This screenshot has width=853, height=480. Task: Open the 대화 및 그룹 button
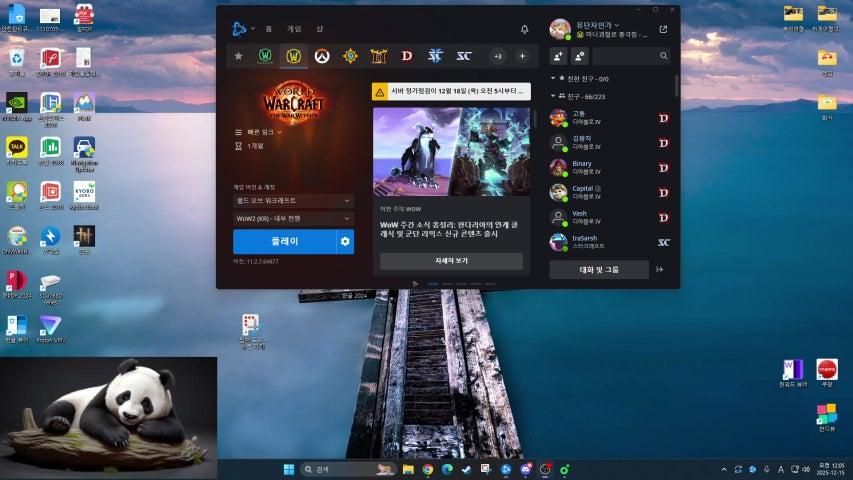[x=599, y=269]
